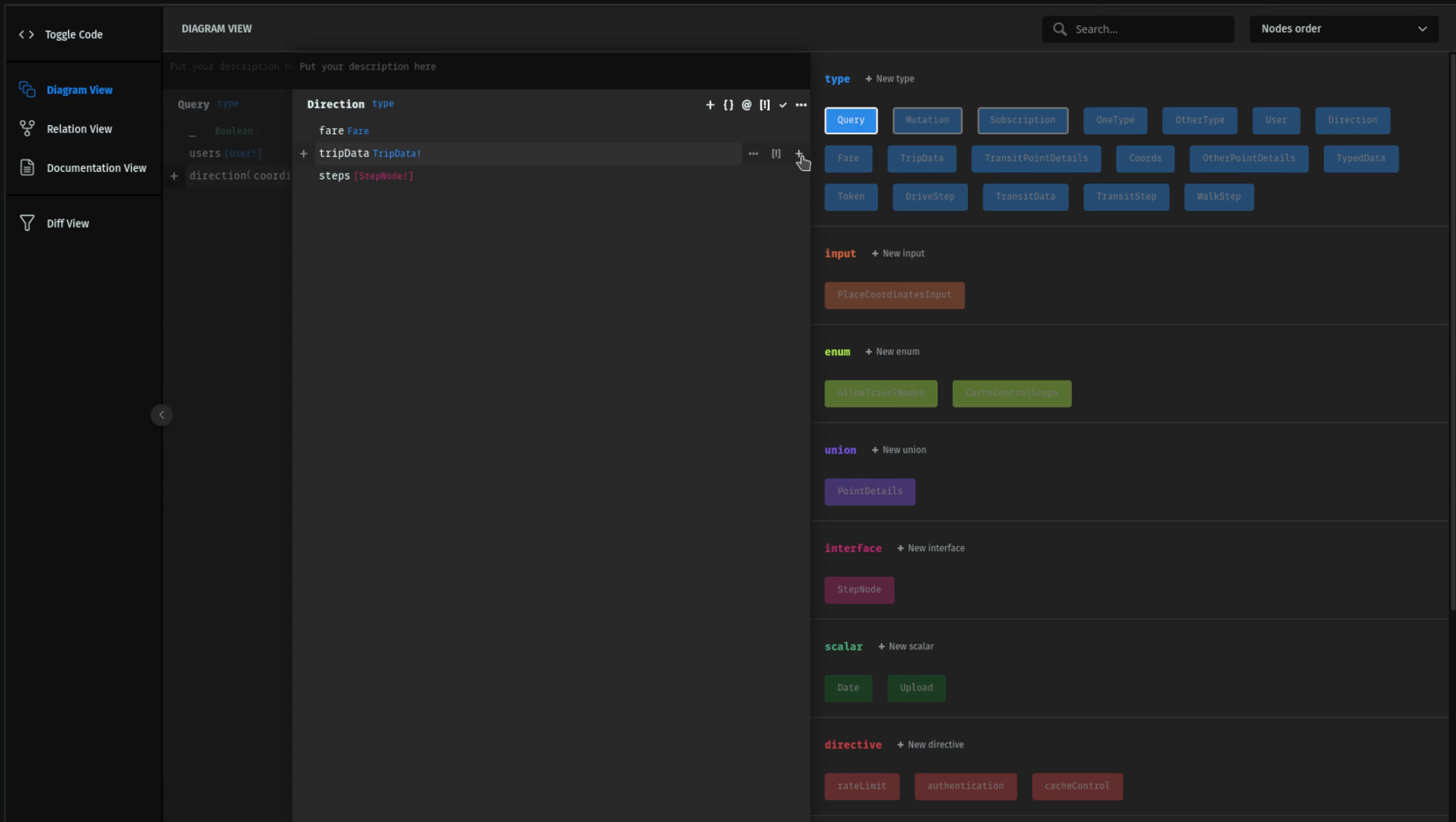Add a New directive
Image resolution: width=1456 pixels, height=822 pixels.
point(931,744)
